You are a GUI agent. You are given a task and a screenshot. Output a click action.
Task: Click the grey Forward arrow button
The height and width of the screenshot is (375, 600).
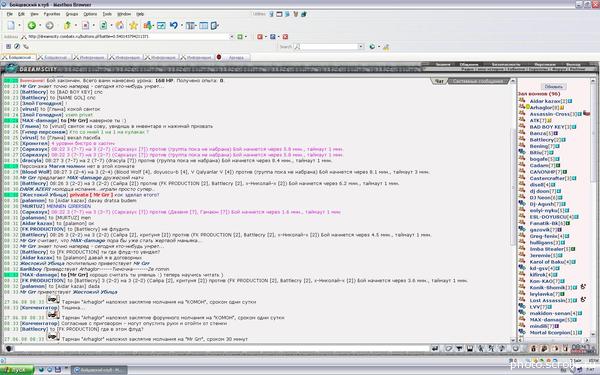tap(49, 26)
